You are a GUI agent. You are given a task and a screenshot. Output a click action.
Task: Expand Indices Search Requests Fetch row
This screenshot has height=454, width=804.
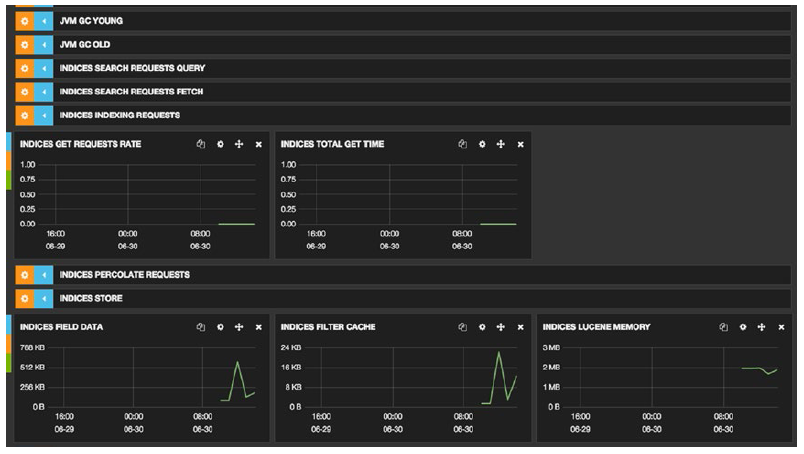tap(44, 92)
